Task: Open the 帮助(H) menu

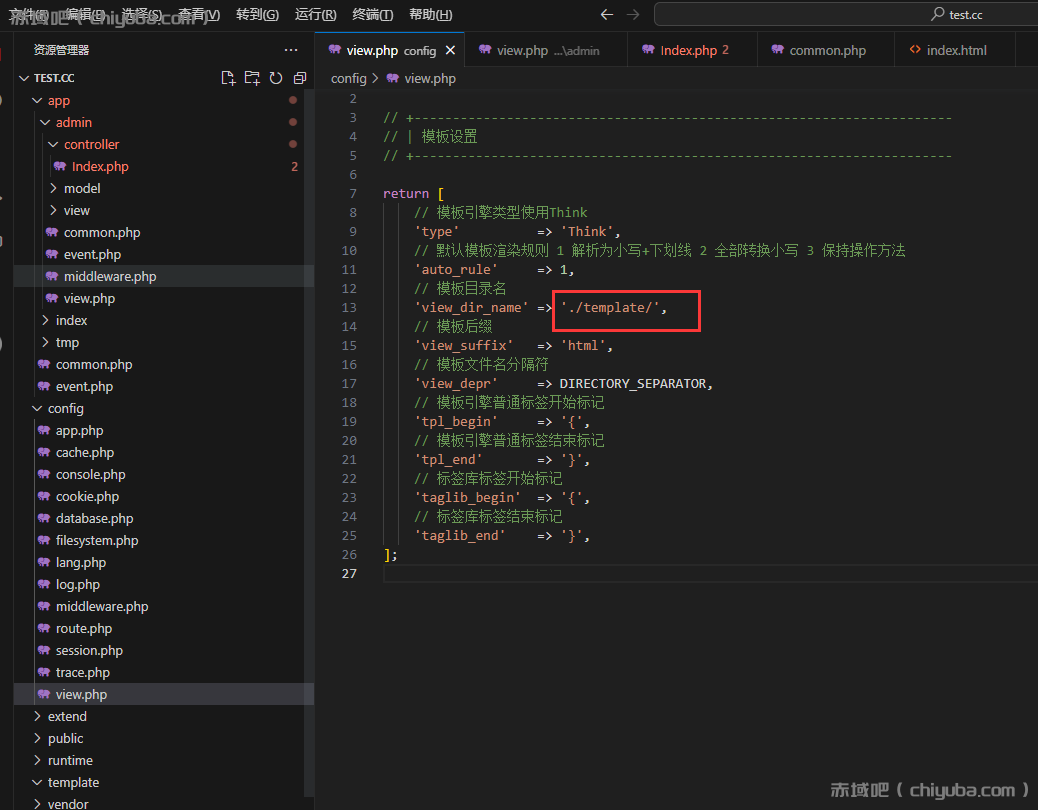Action: pyautogui.click(x=430, y=15)
